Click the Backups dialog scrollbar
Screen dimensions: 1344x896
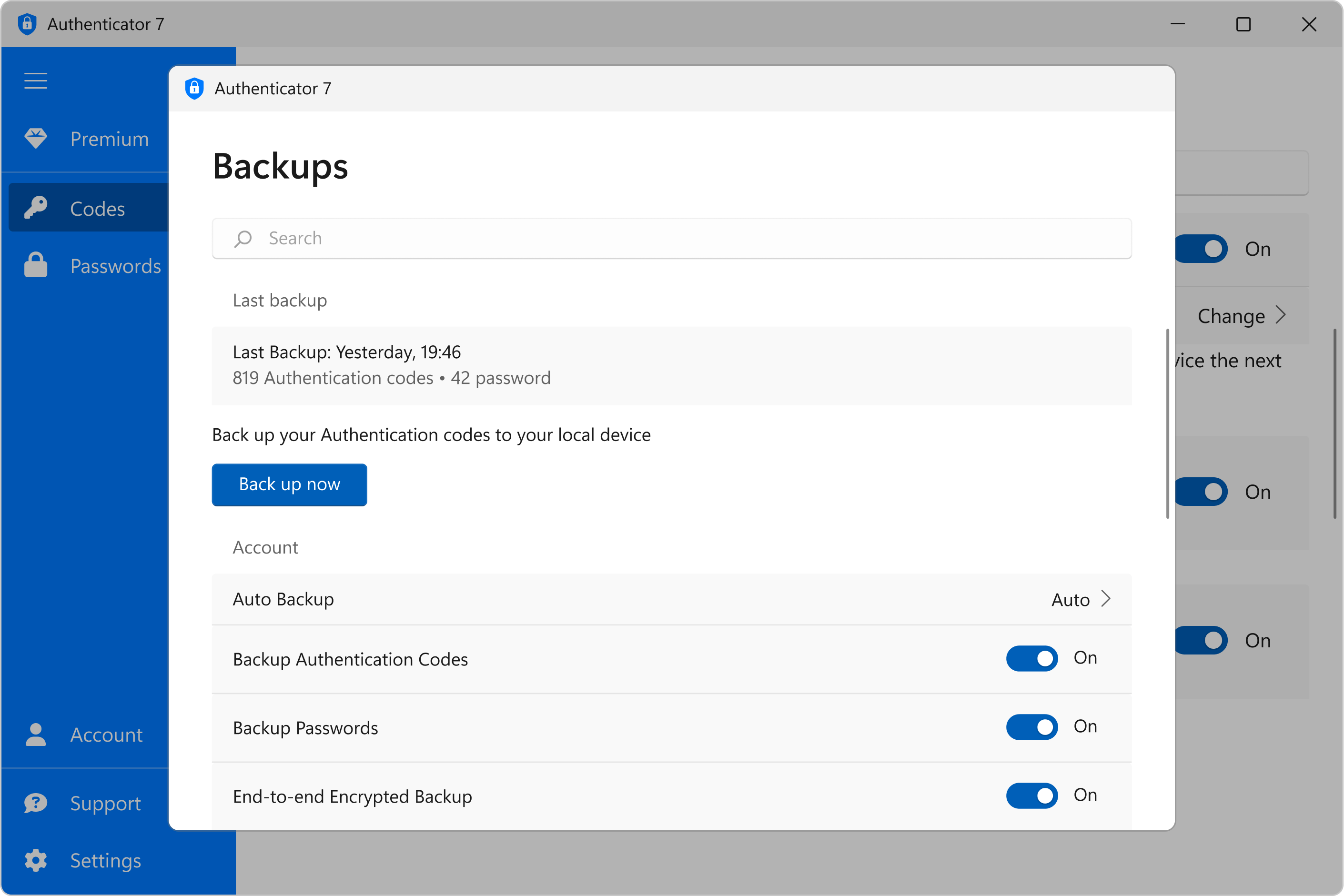[x=1167, y=423]
